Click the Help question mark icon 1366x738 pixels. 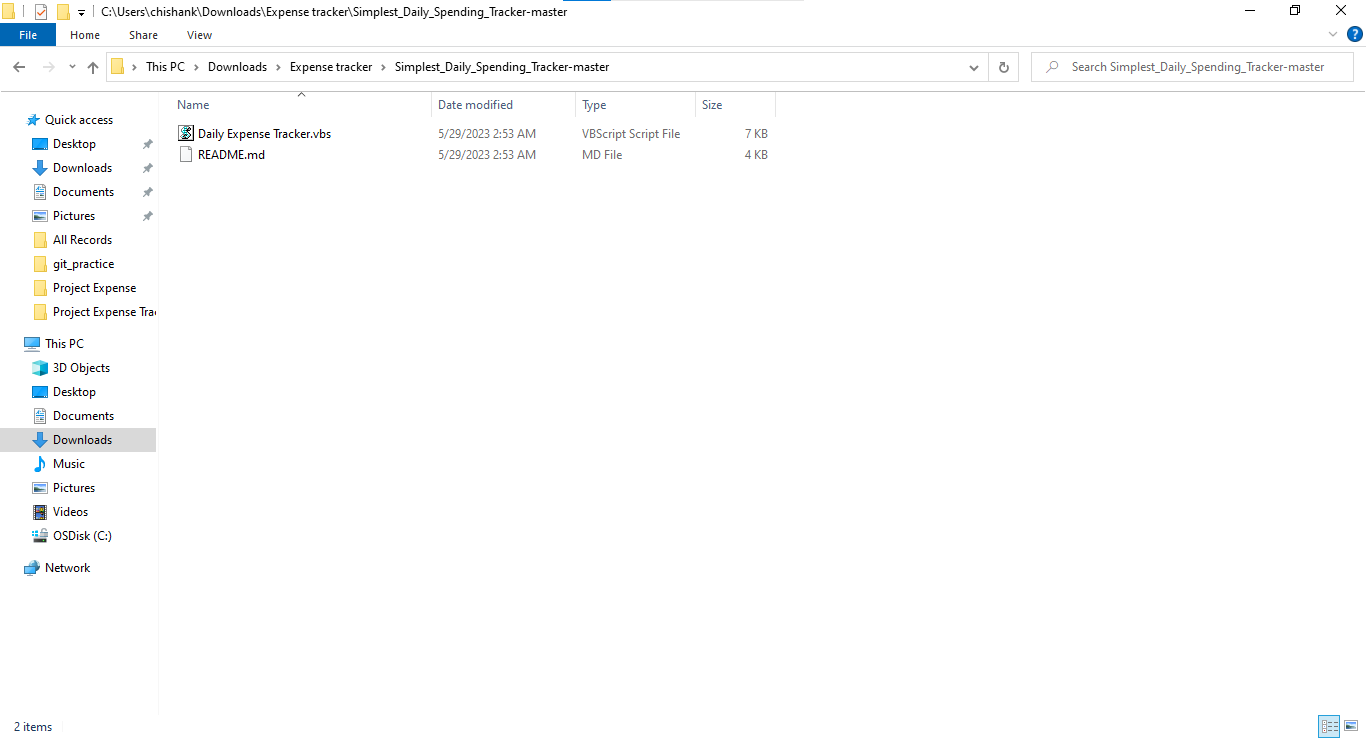(1356, 34)
